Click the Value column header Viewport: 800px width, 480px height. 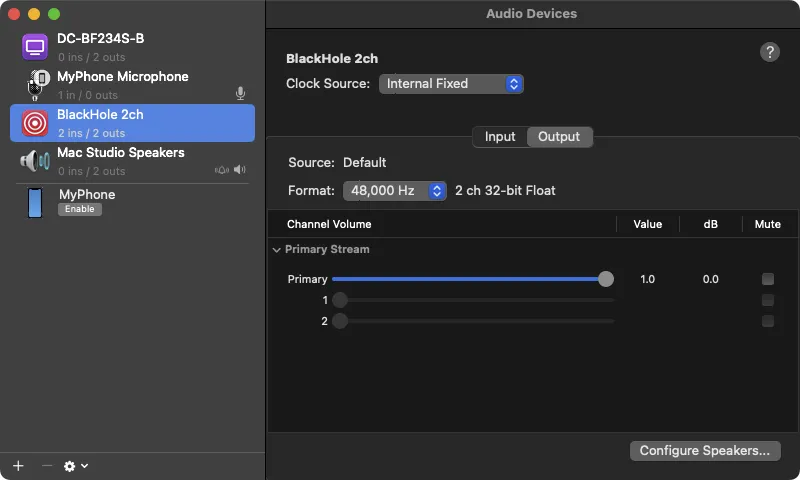(647, 224)
